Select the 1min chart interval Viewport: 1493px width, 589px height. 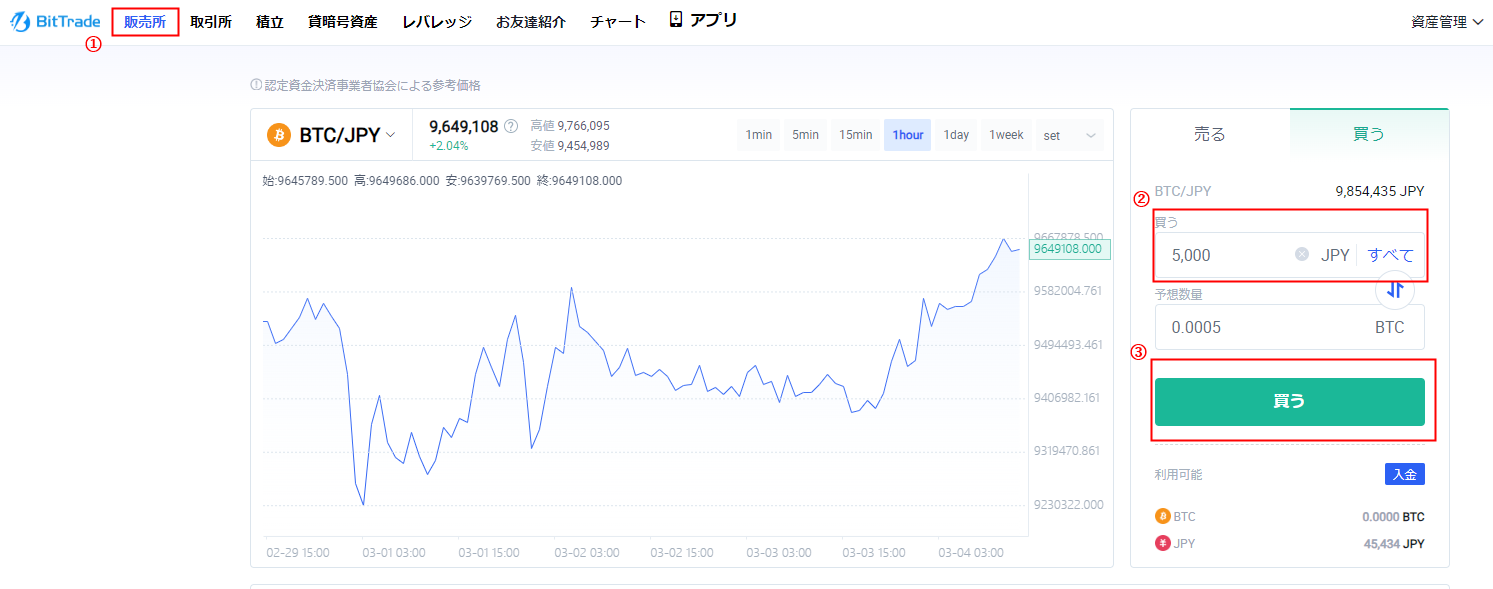(760, 135)
